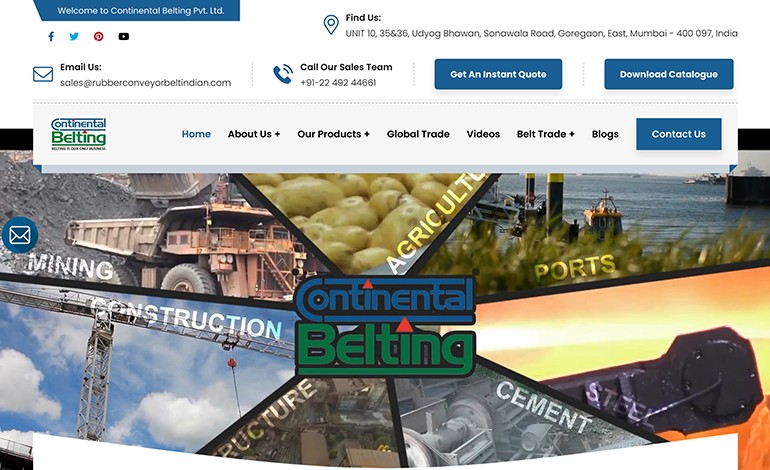Open the YouTube social icon
770x470 pixels.
[x=124, y=36]
